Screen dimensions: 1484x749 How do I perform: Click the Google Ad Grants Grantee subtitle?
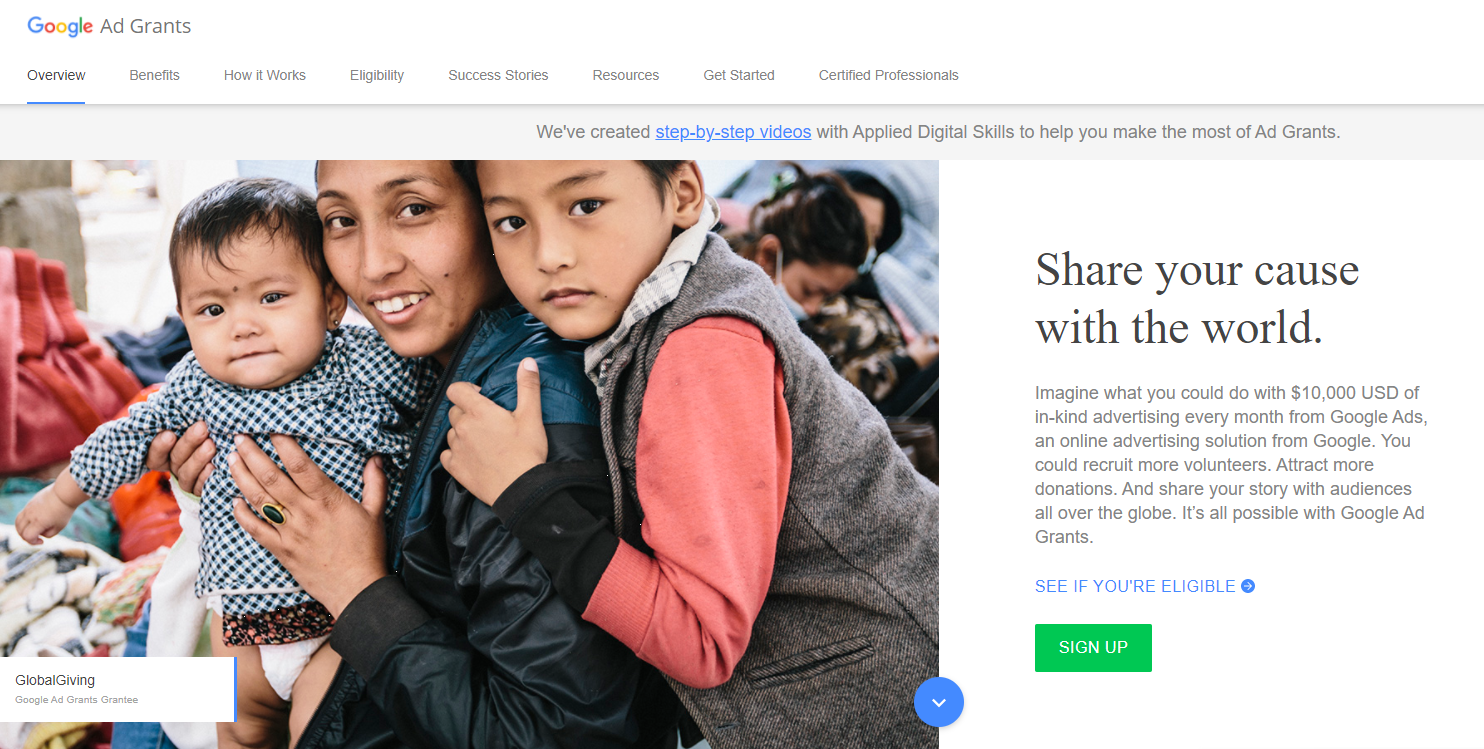pos(77,700)
